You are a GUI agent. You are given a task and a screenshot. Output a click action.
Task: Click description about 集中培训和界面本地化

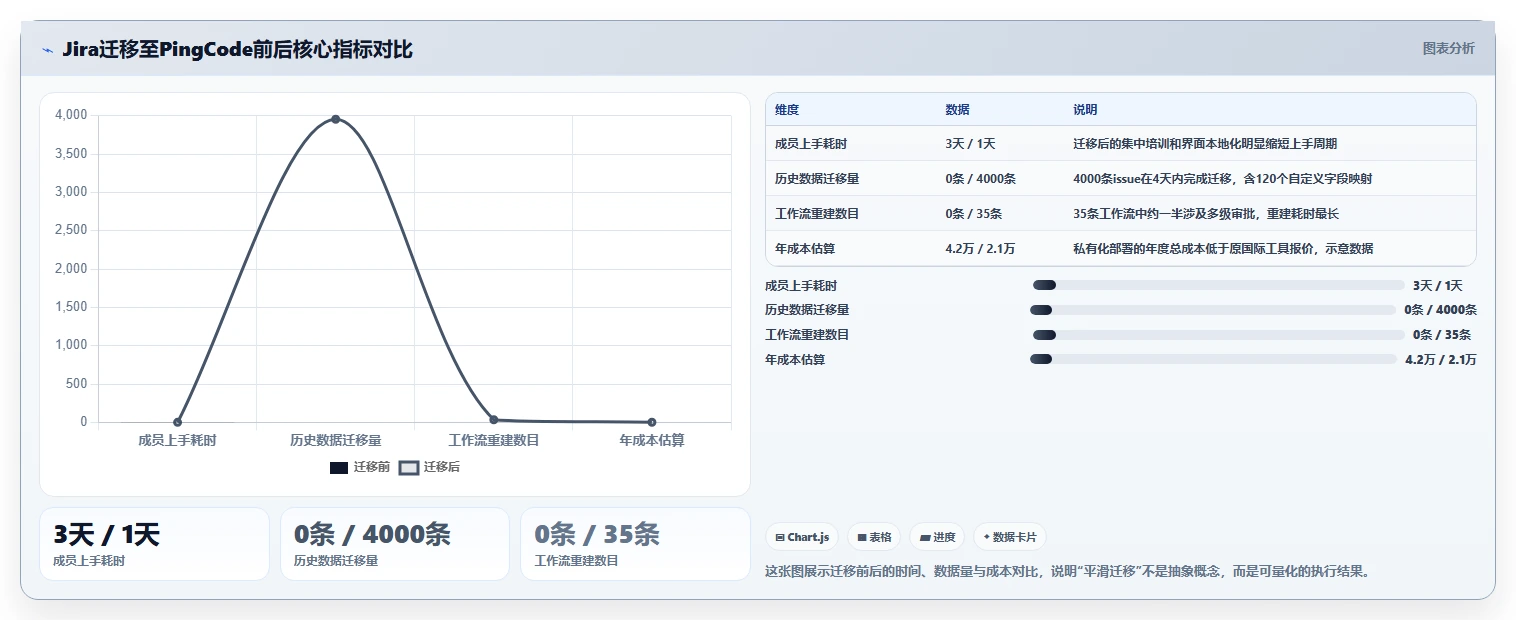[1205, 144]
